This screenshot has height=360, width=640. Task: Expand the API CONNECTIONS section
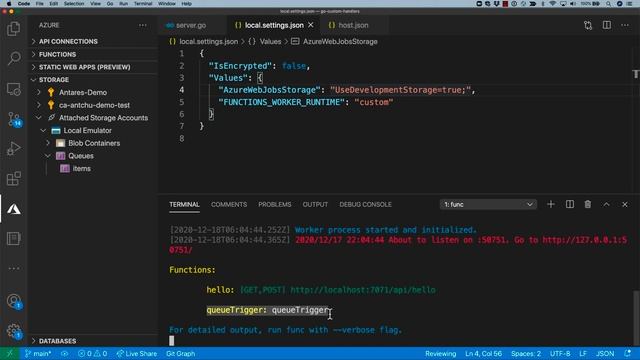click(93, 41)
